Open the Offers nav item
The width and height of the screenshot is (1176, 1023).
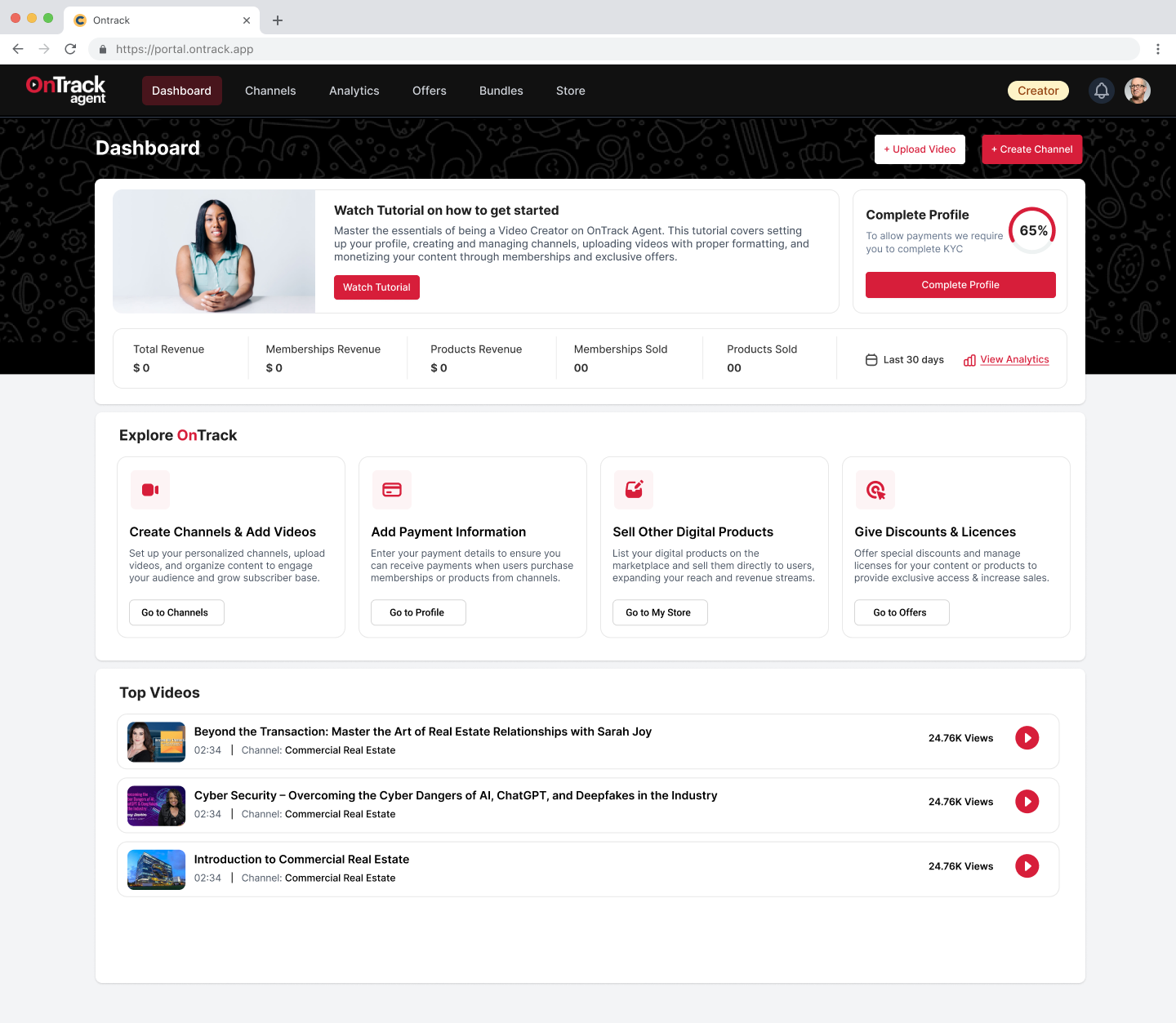(x=430, y=91)
